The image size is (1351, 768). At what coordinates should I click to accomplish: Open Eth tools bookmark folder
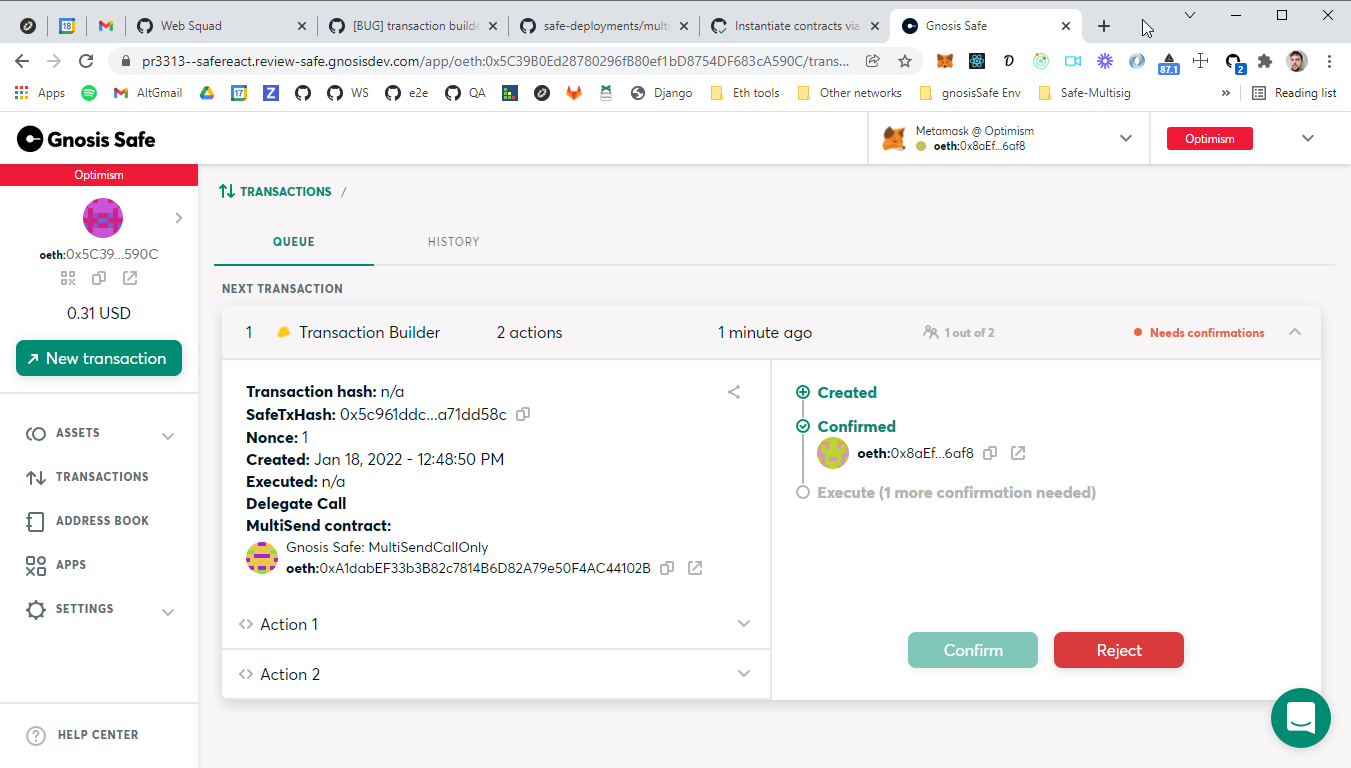point(745,93)
